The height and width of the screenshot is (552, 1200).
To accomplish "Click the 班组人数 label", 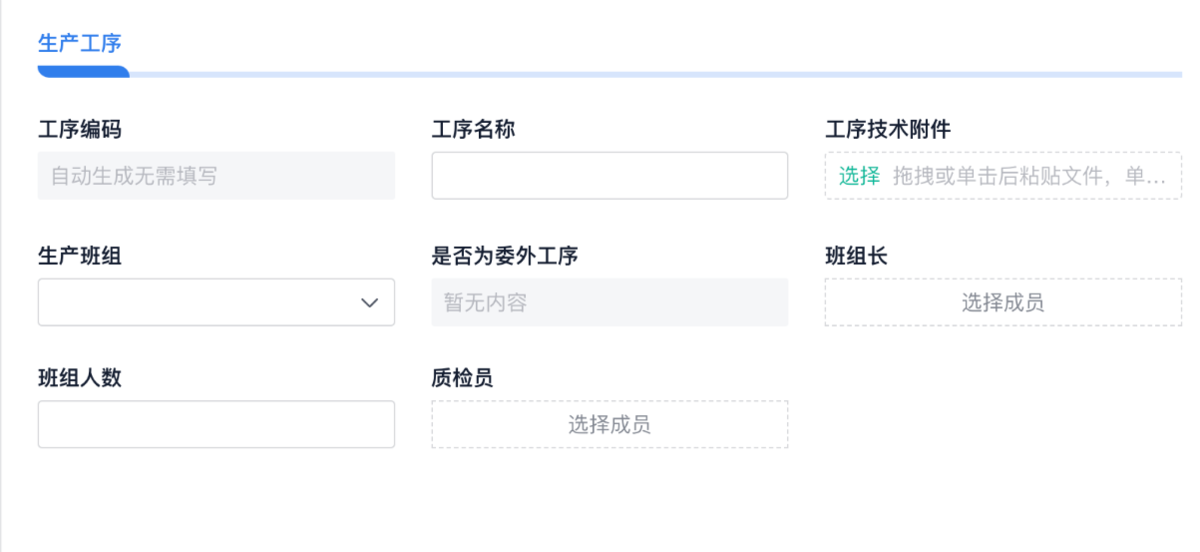I will (80, 378).
